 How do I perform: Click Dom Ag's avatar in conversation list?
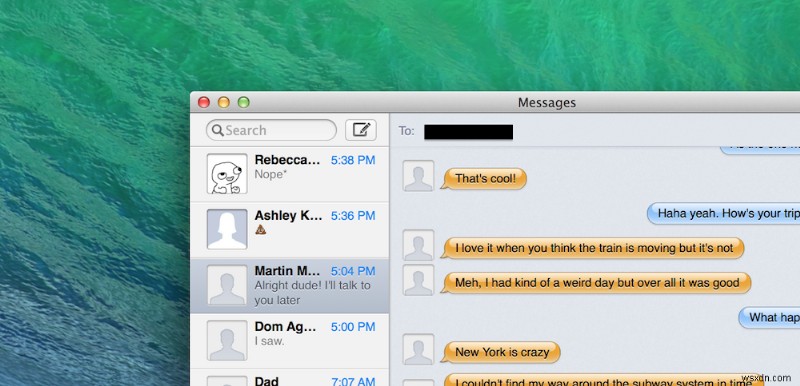(x=227, y=341)
